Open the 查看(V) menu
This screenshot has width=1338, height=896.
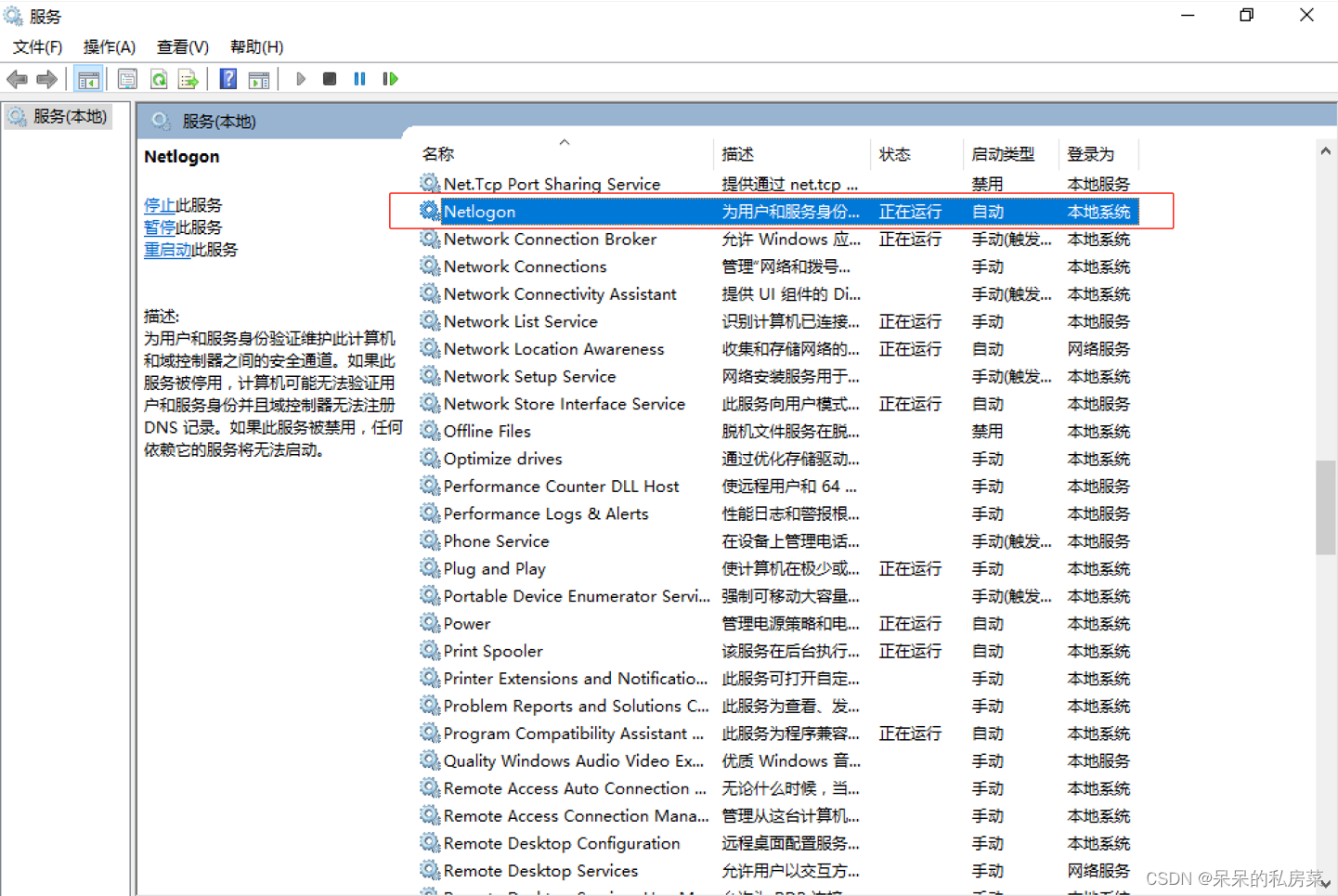[x=183, y=46]
